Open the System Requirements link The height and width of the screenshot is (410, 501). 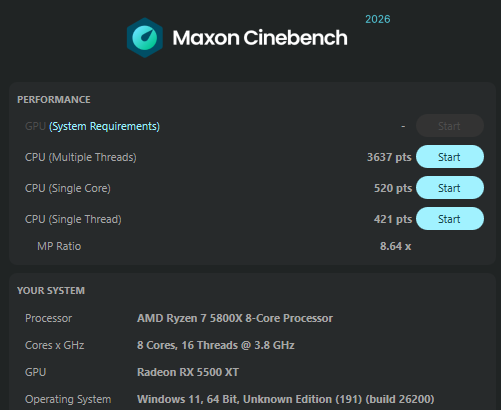tap(104, 126)
